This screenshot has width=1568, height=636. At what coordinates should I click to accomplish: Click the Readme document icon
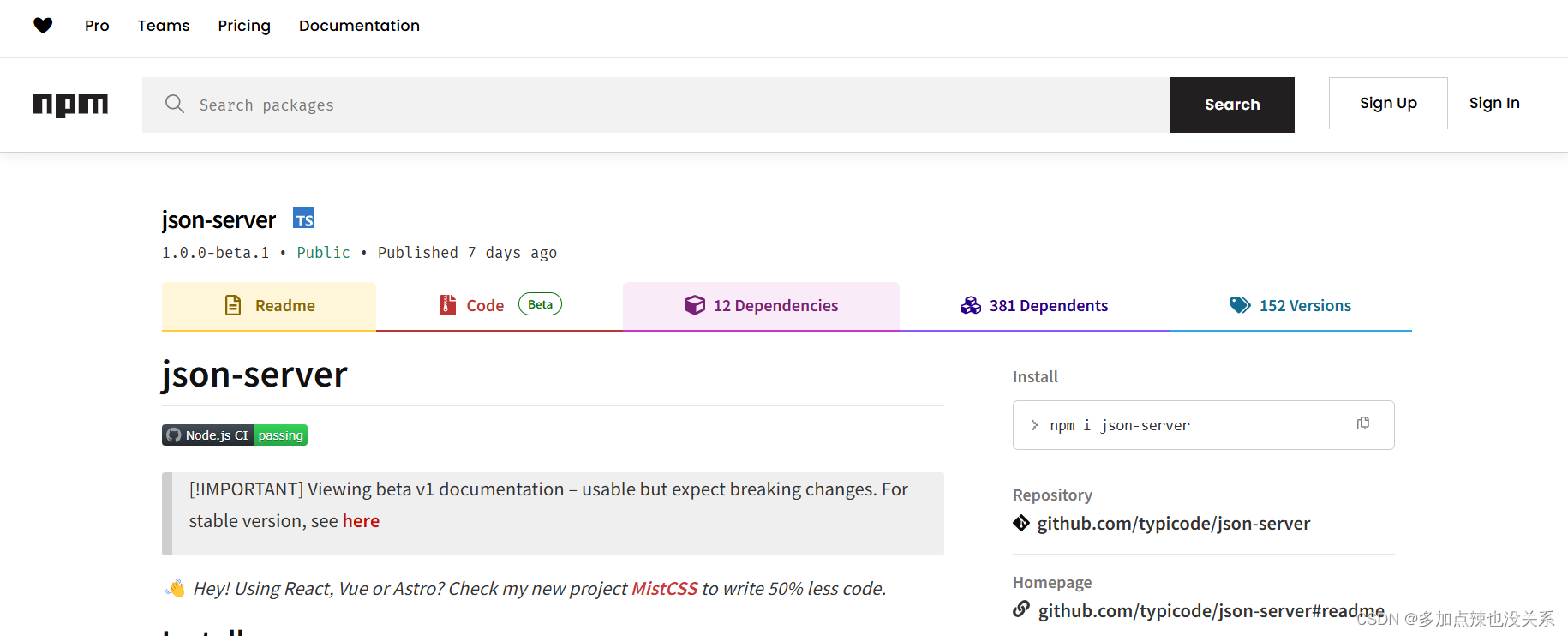(x=233, y=305)
